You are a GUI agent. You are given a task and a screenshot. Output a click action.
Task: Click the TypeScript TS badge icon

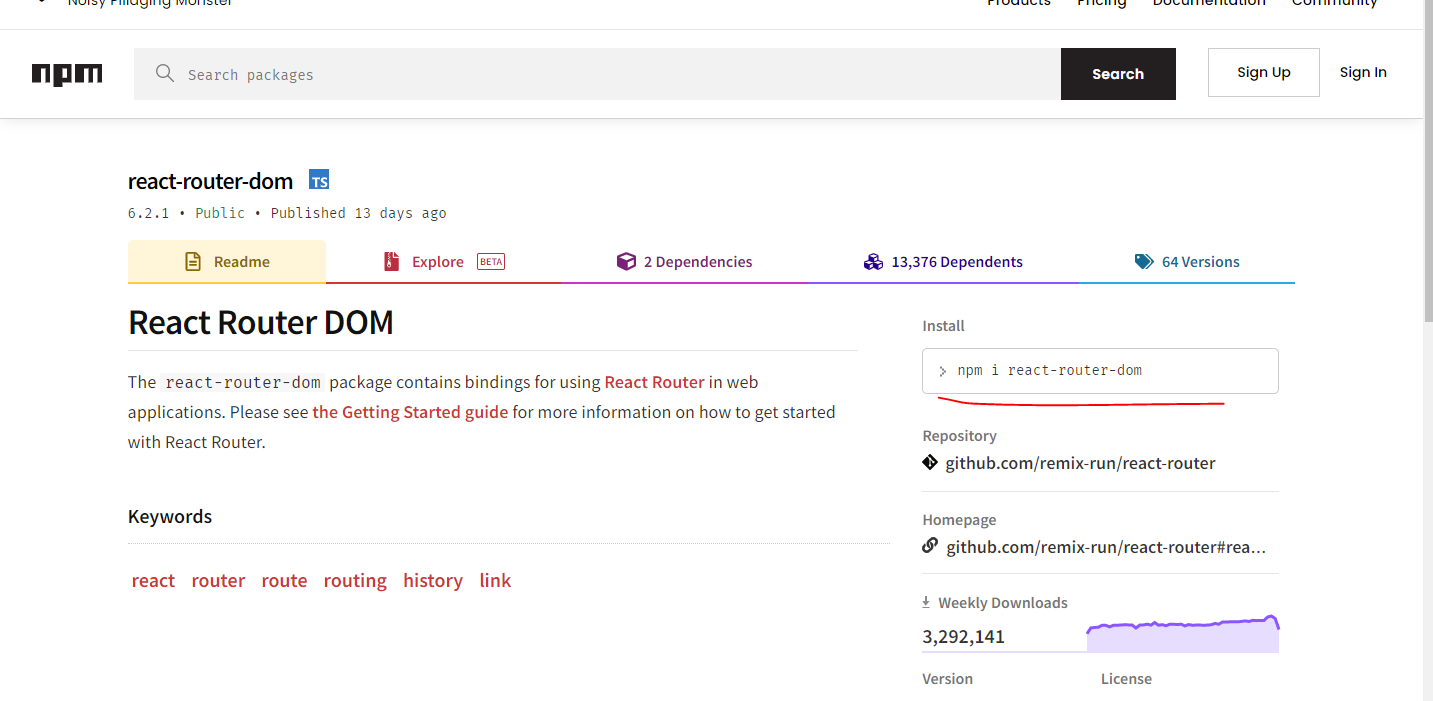[x=319, y=180]
